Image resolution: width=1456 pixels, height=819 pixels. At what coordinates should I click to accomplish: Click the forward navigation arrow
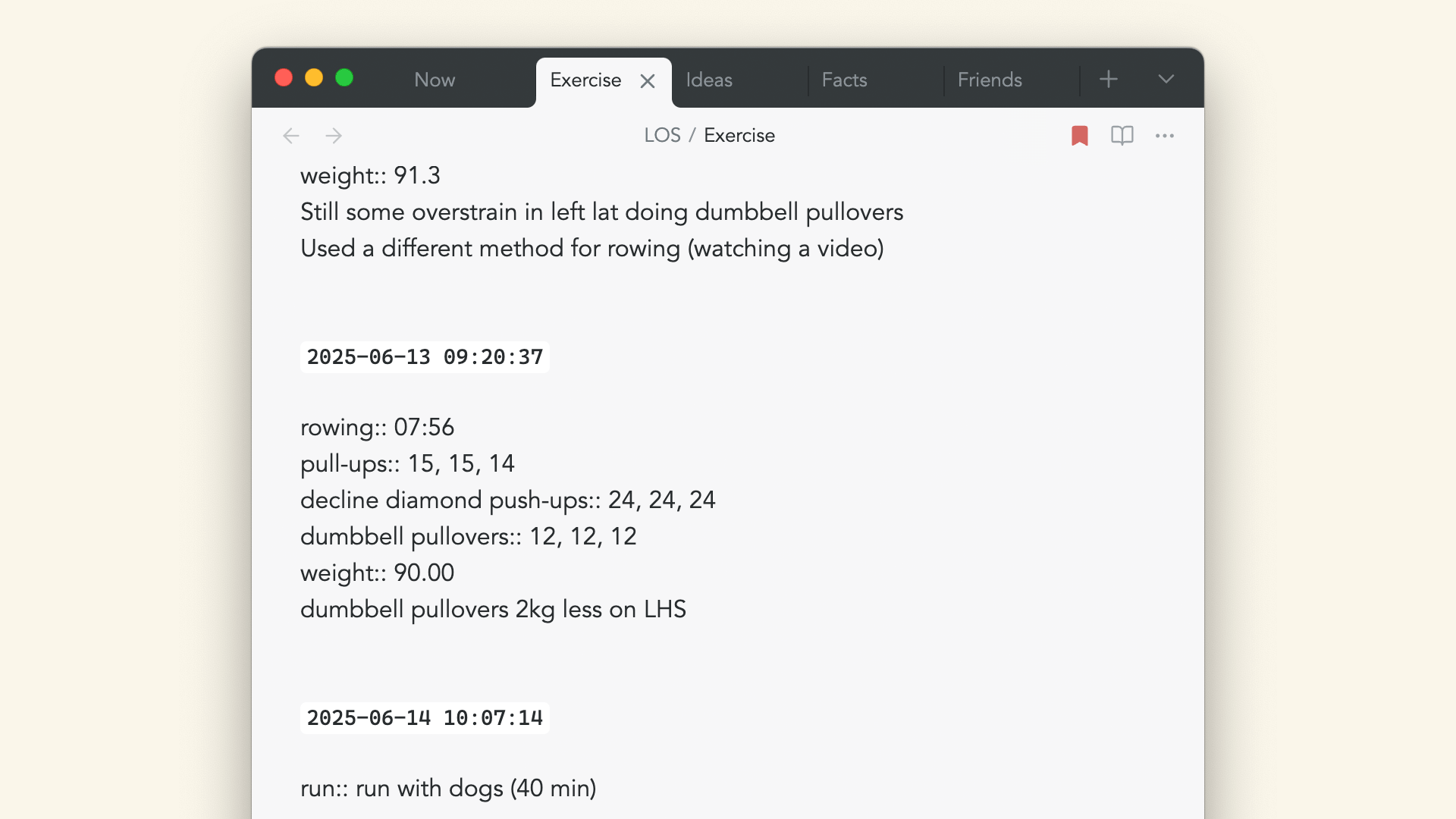tap(334, 136)
